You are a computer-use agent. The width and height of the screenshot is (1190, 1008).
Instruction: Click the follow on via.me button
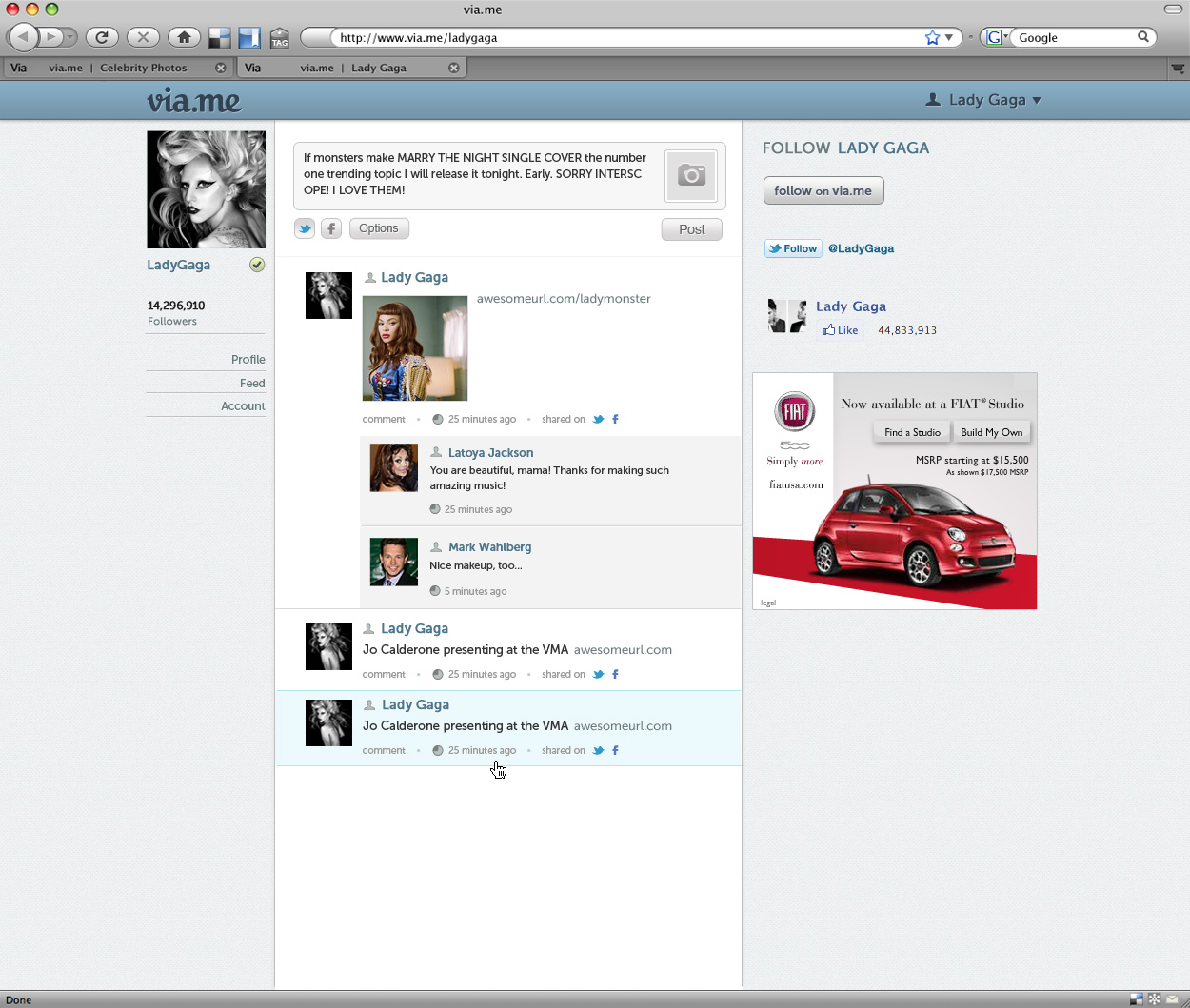tap(823, 190)
